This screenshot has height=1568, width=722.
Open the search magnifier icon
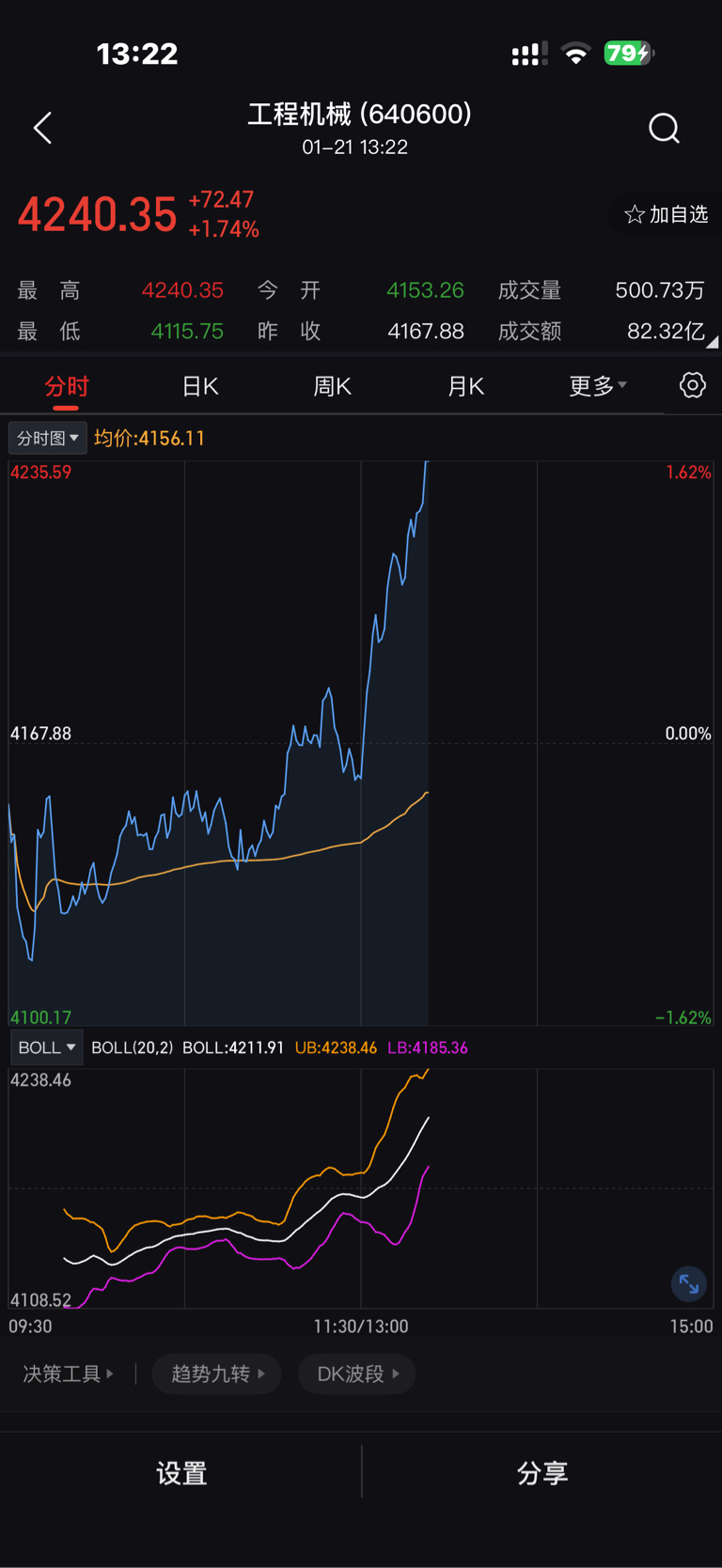point(664,128)
